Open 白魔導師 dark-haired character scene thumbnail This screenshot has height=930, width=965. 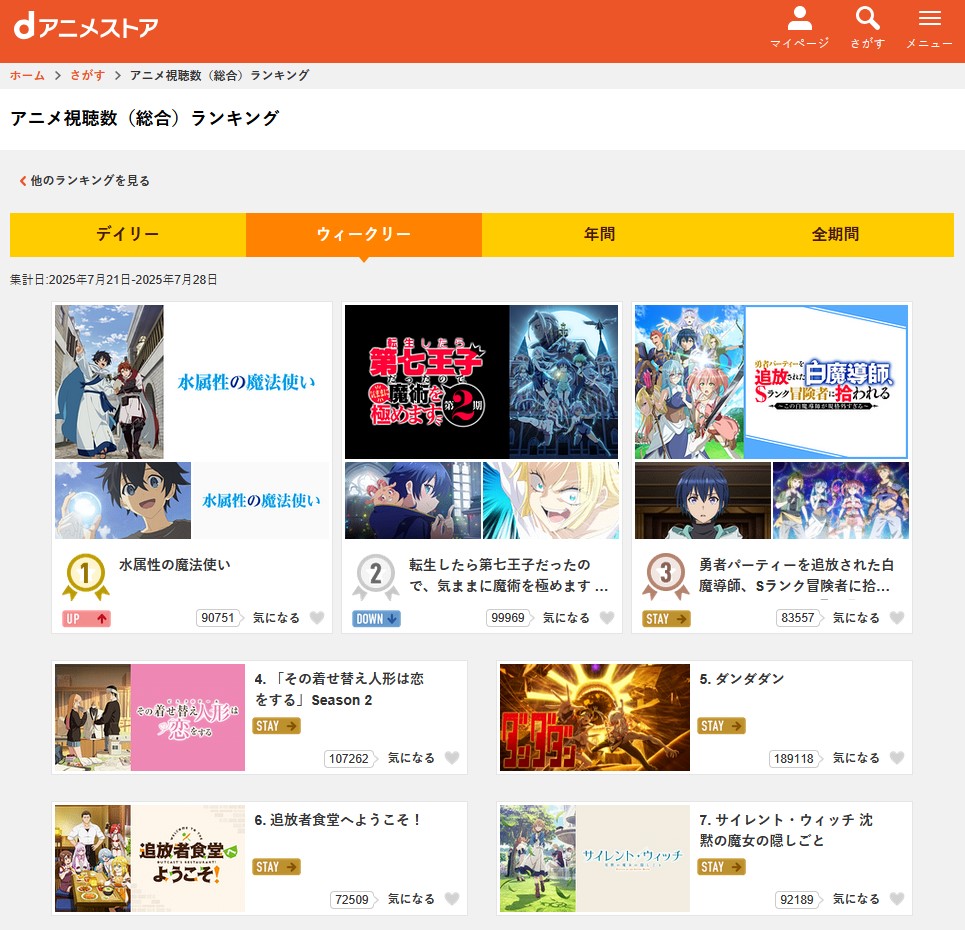click(703, 500)
